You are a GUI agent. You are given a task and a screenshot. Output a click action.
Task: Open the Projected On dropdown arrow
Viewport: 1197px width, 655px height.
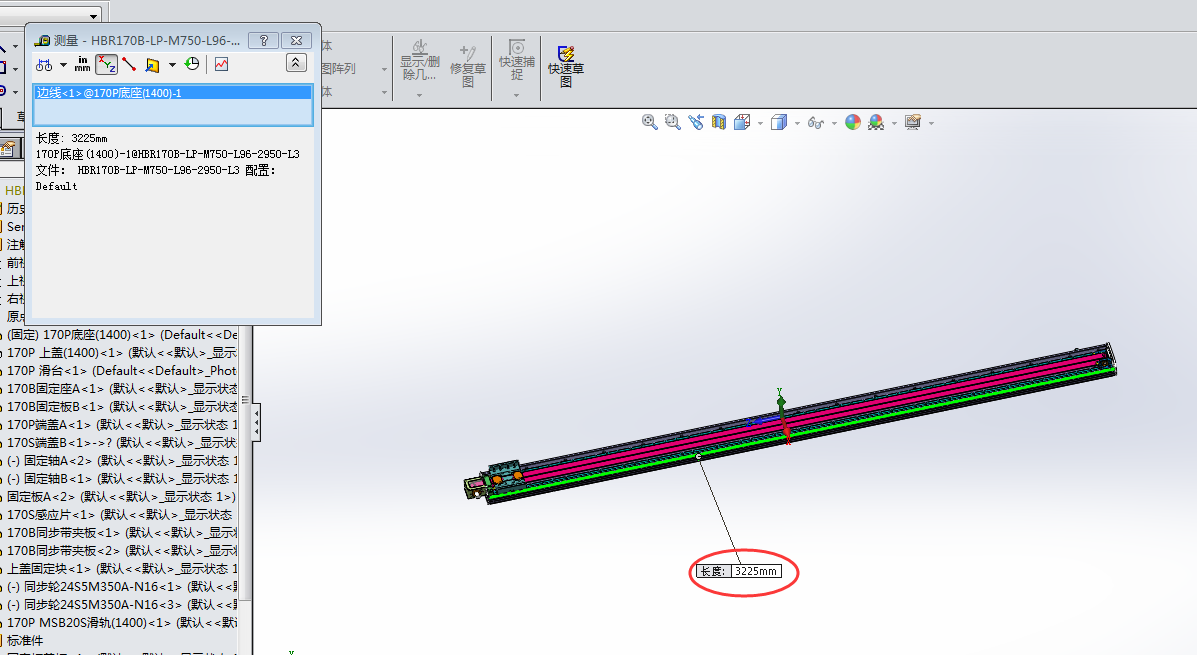tap(172, 65)
